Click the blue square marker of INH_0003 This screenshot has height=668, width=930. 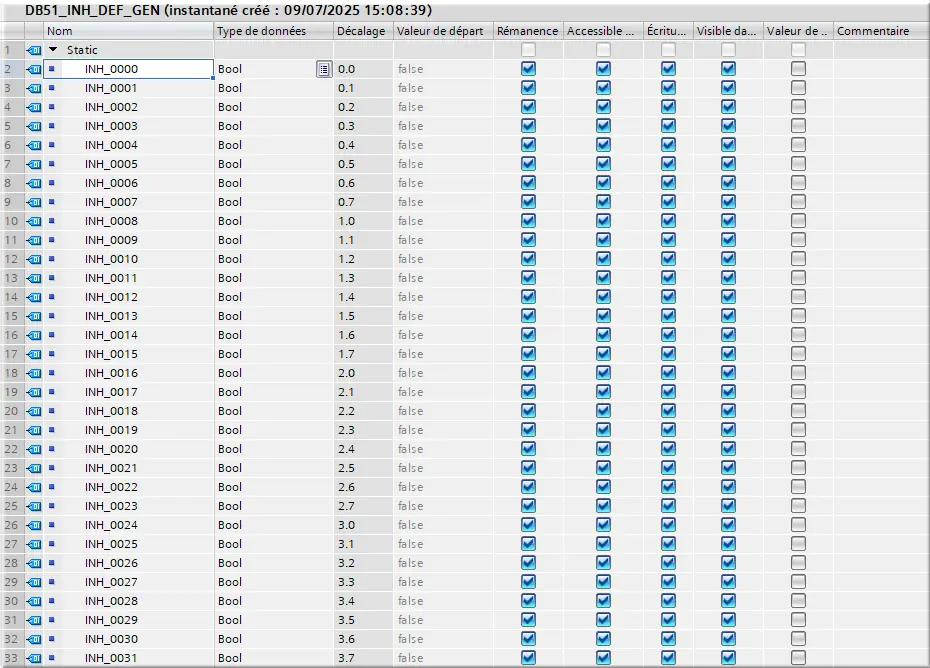(52, 126)
